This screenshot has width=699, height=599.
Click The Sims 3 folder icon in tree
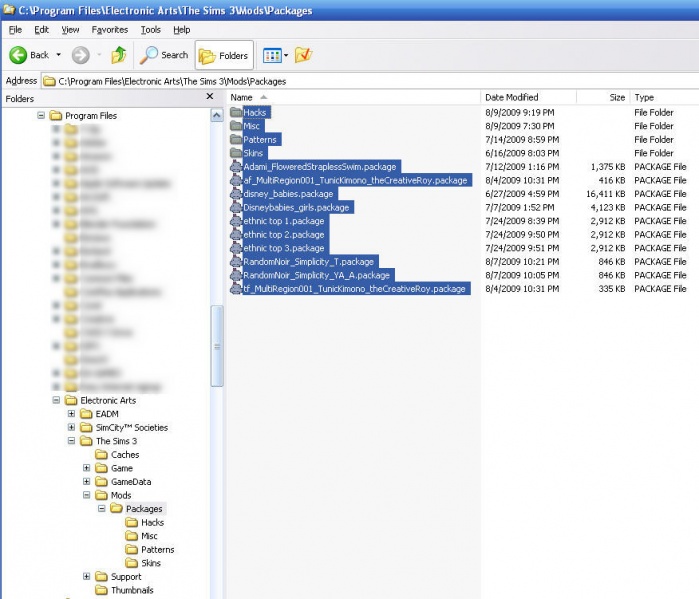pos(86,441)
